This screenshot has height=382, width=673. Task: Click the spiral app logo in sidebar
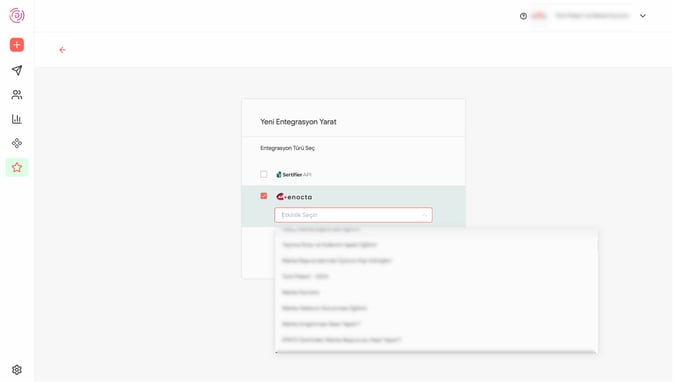tap(17, 15)
